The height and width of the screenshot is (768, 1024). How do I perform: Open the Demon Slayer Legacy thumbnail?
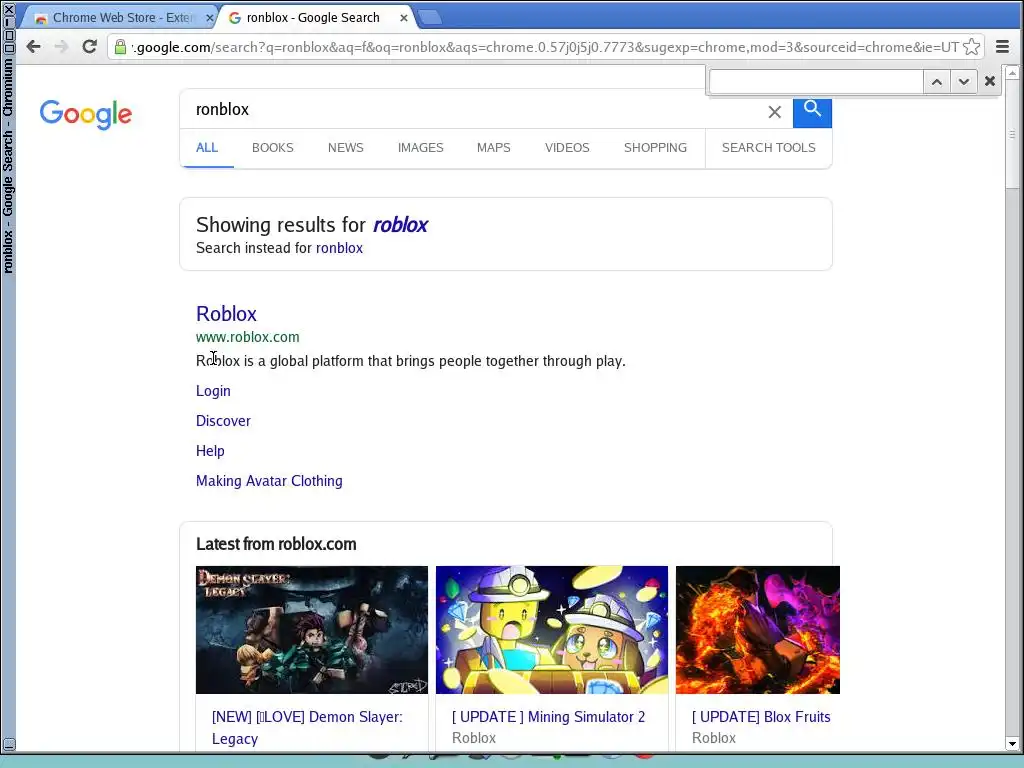pos(312,630)
